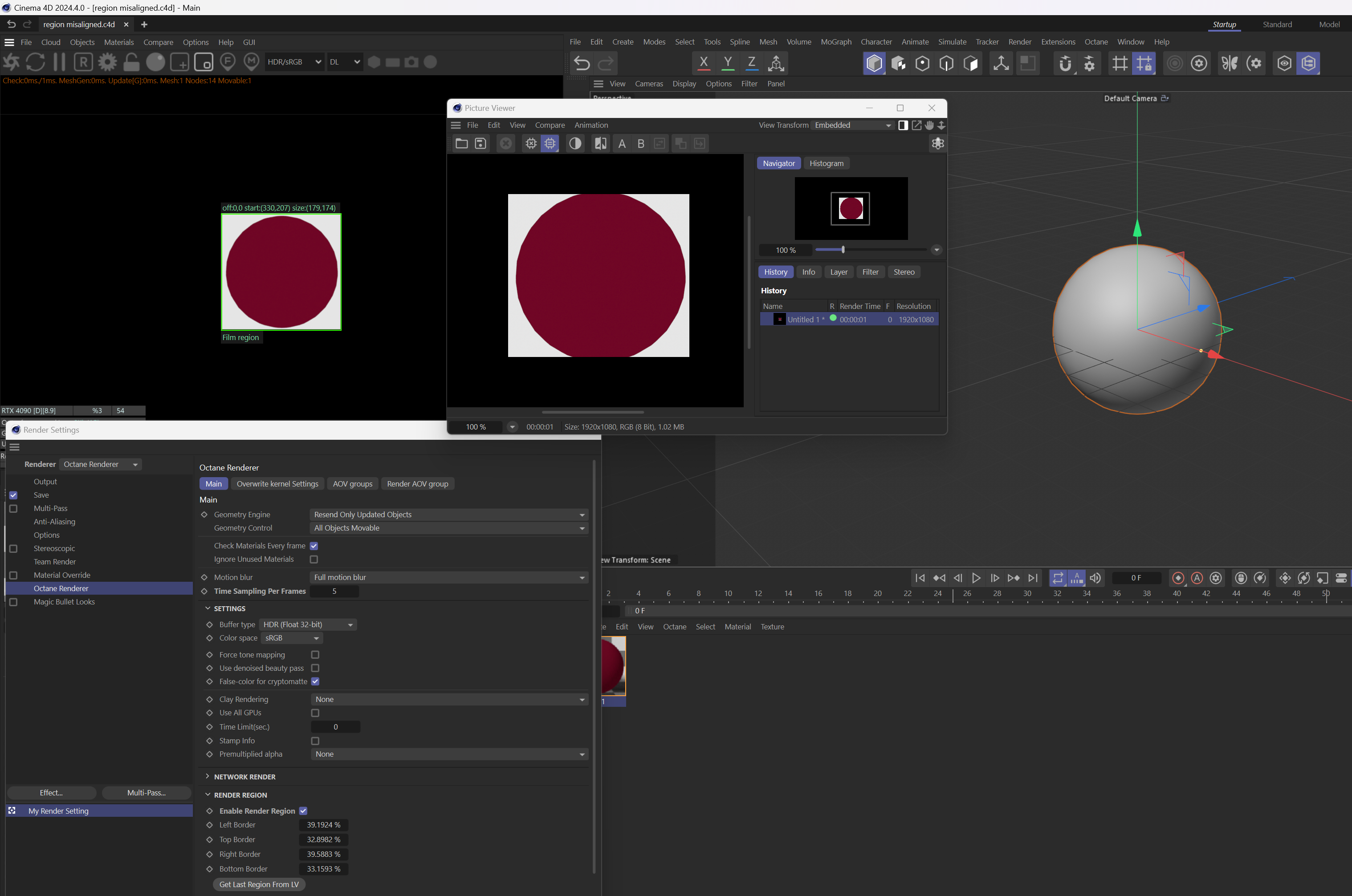
Task: Click Get Last Region From LV button
Action: pyautogui.click(x=259, y=884)
